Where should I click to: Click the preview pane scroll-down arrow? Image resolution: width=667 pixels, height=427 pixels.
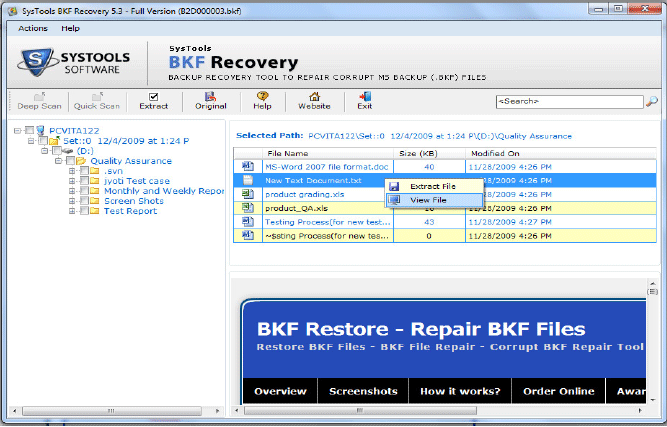[x=653, y=400]
